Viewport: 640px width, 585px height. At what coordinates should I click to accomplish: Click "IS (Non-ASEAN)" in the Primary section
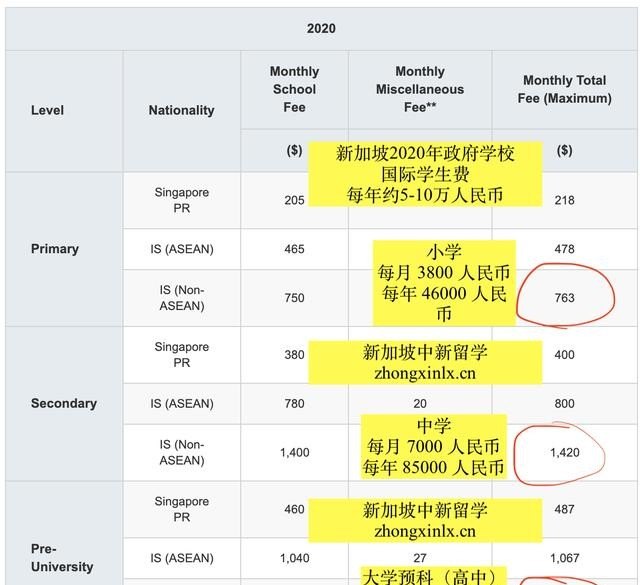tap(182, 298)
